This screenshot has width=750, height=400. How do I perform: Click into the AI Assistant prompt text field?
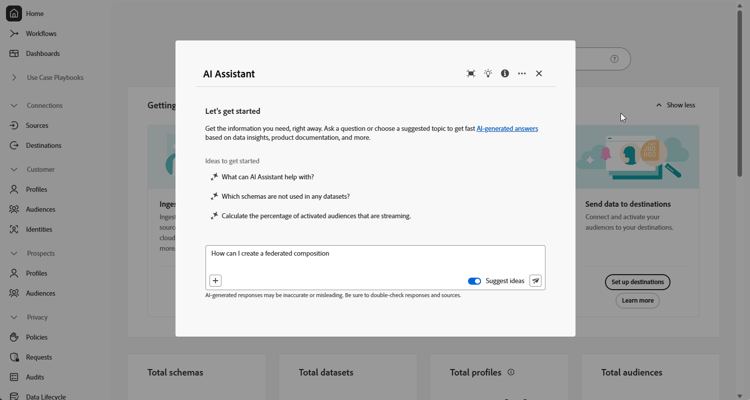click(x=375, y=259)
